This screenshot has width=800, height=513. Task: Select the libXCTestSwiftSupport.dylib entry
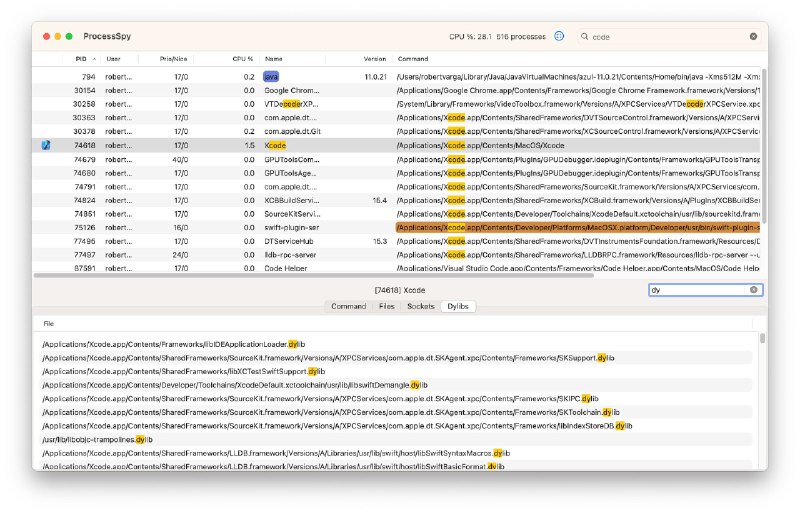[x=396, y=372]
